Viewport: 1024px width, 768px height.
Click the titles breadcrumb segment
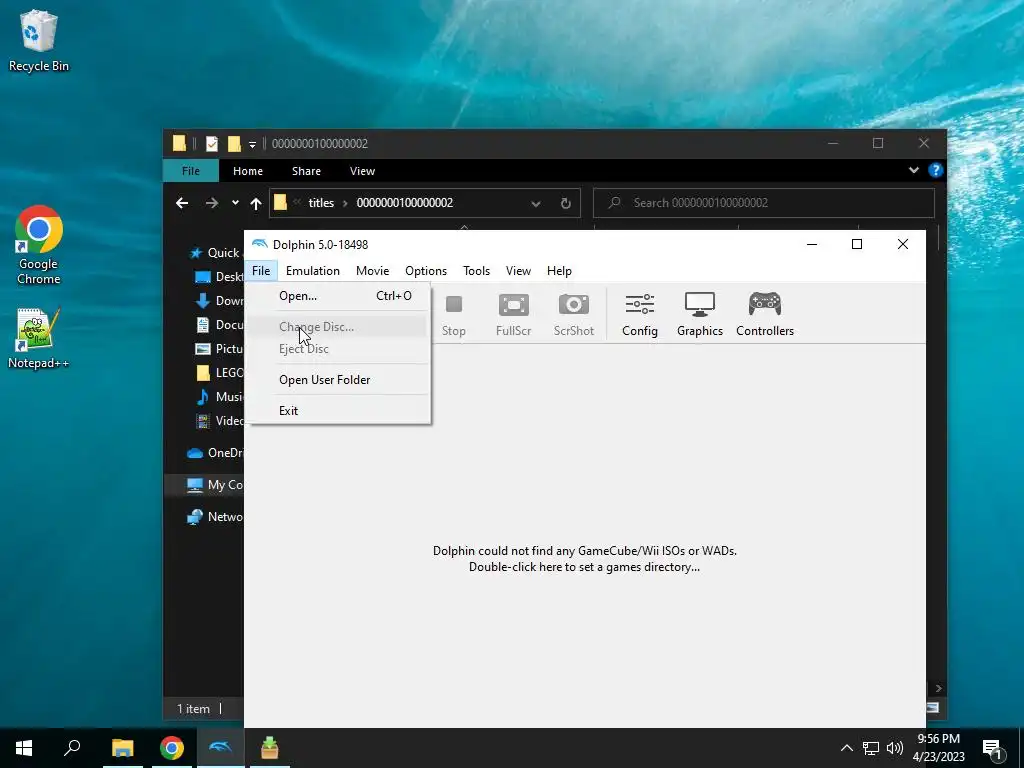click(321, 203)
